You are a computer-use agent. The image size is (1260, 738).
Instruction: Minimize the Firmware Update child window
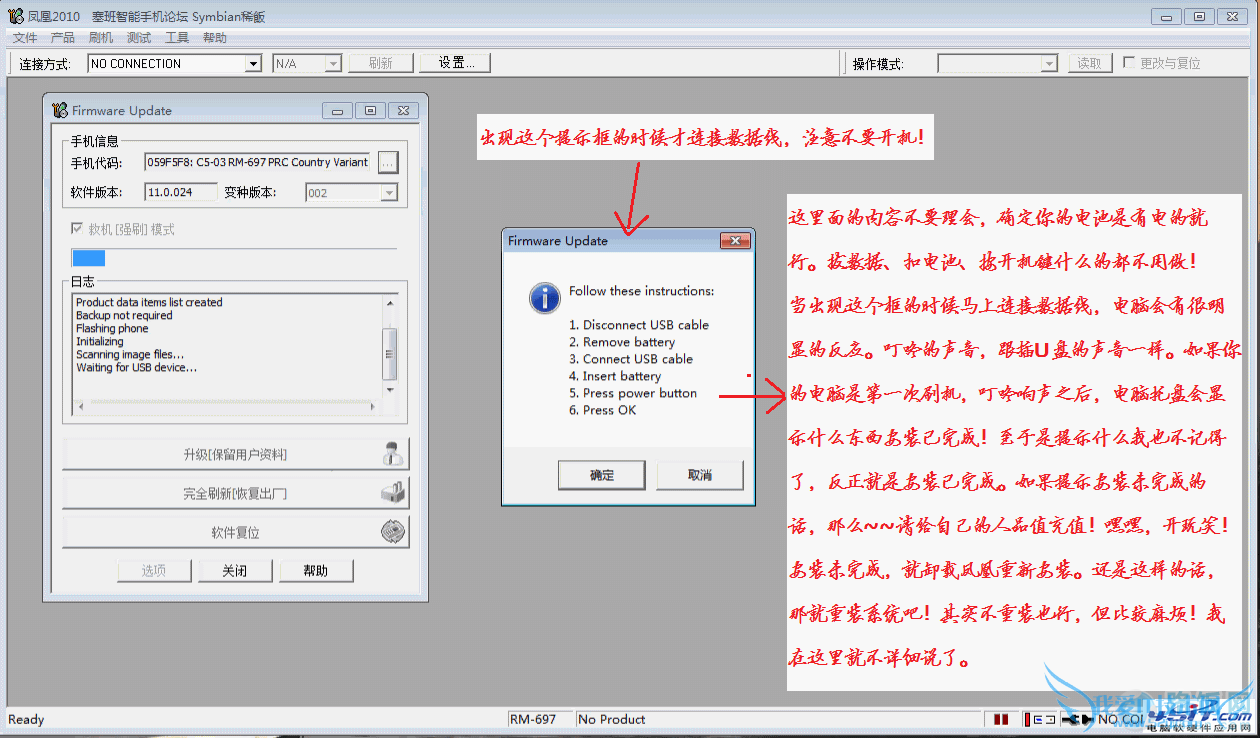tap(337, 110)
